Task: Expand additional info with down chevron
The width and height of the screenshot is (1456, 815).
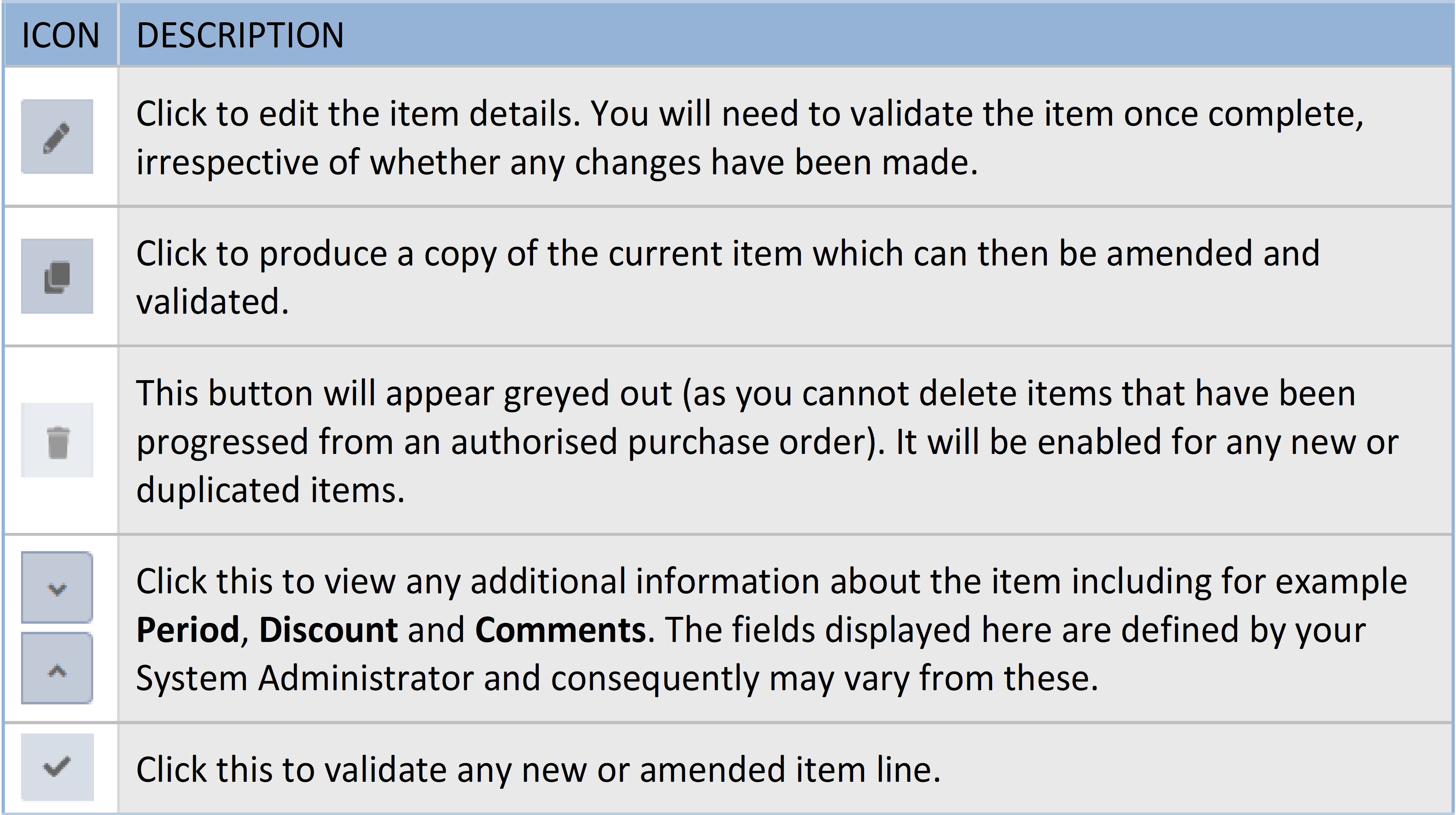Action: click(x=57, y=588)
